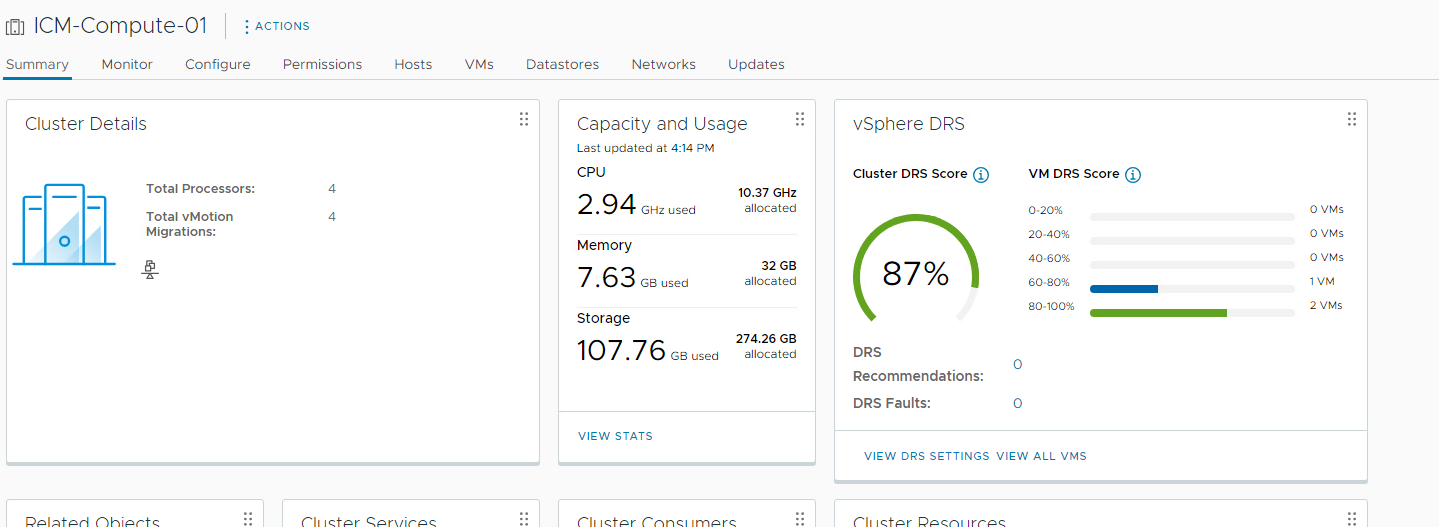Click the Cluster Details card drag handle

click(x=524, y=119)
